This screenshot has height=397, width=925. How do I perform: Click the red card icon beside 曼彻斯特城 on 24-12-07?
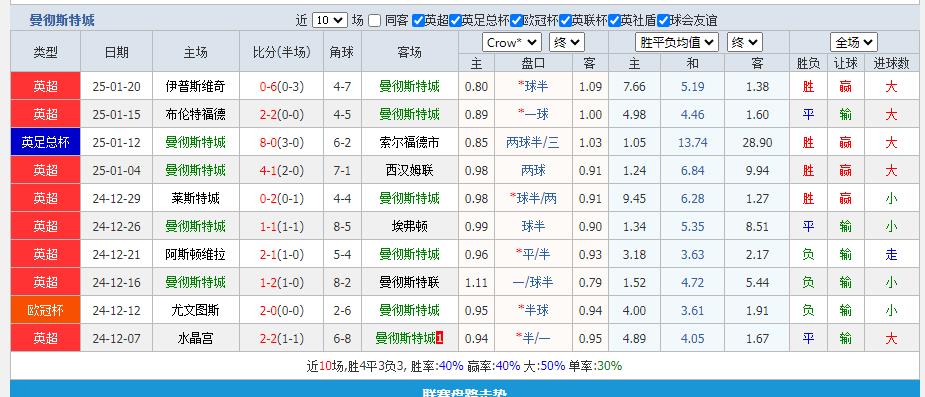(439, 339)
